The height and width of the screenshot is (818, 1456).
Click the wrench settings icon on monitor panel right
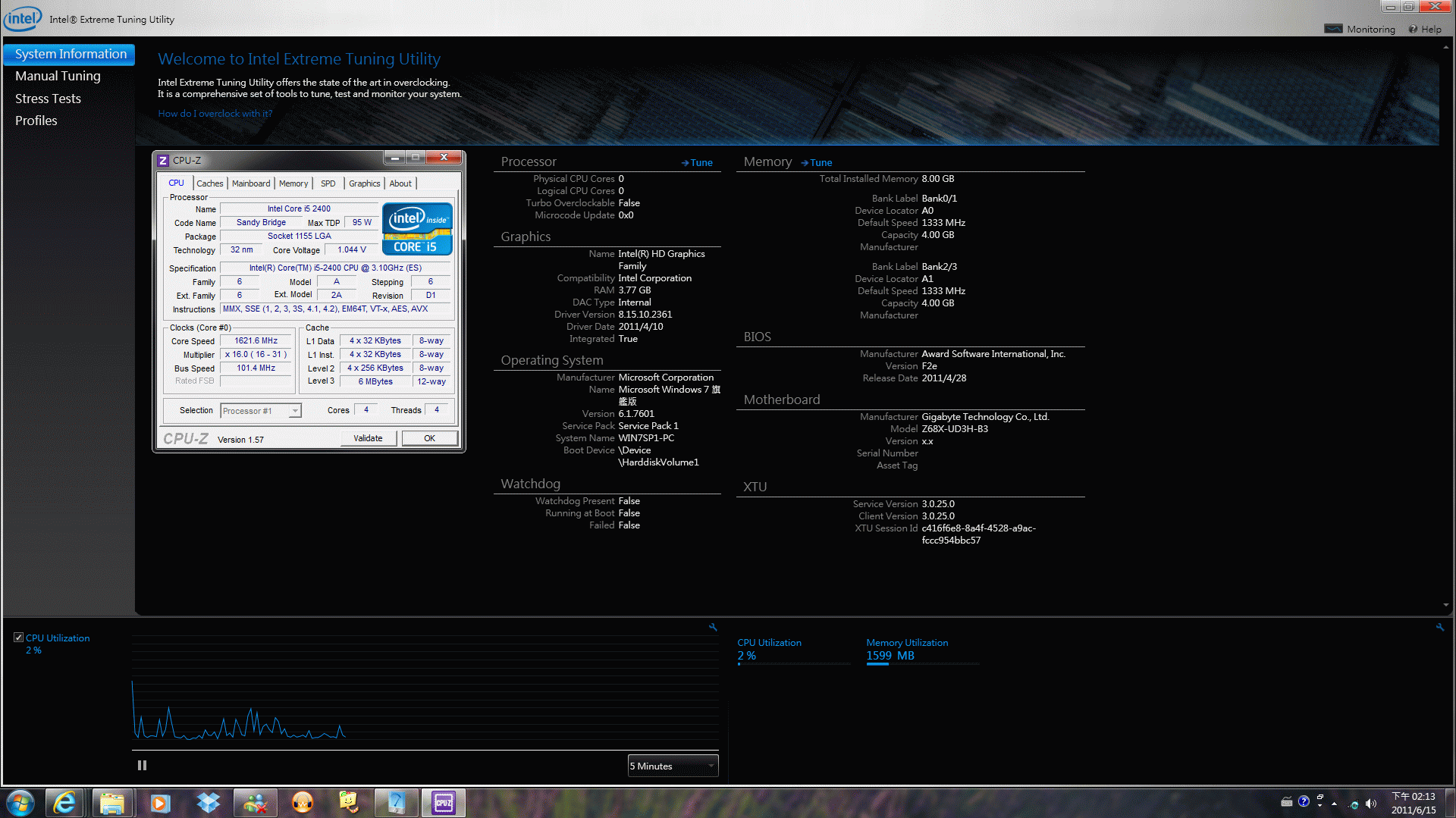(1440, 627)
